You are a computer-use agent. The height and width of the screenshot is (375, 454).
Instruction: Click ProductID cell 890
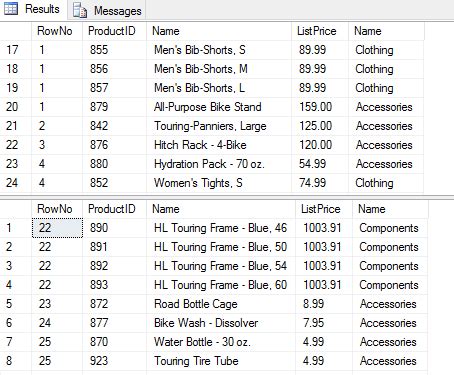coord(114,228)
